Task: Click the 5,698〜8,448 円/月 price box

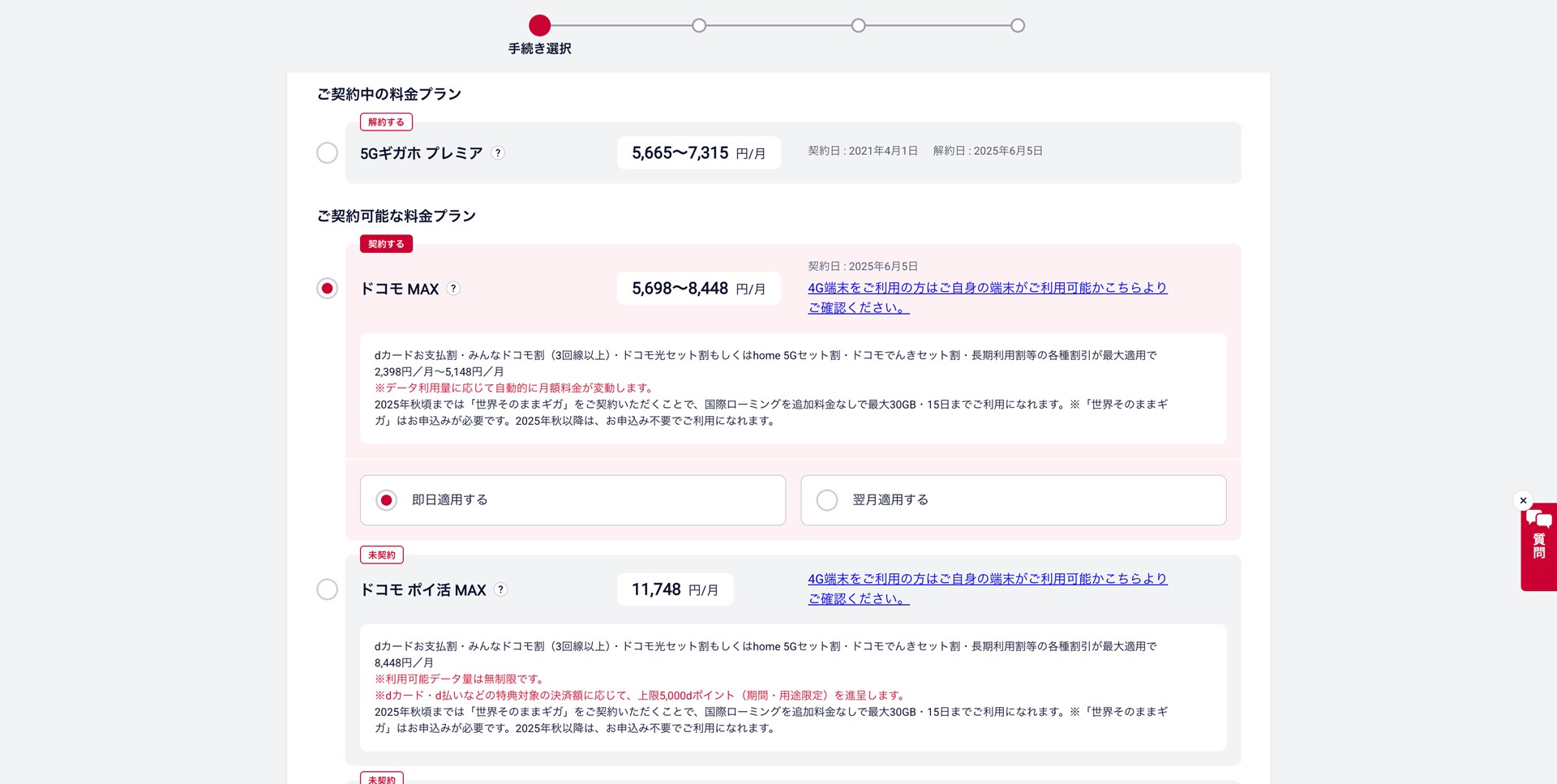Action: click(x=698, y=288)
